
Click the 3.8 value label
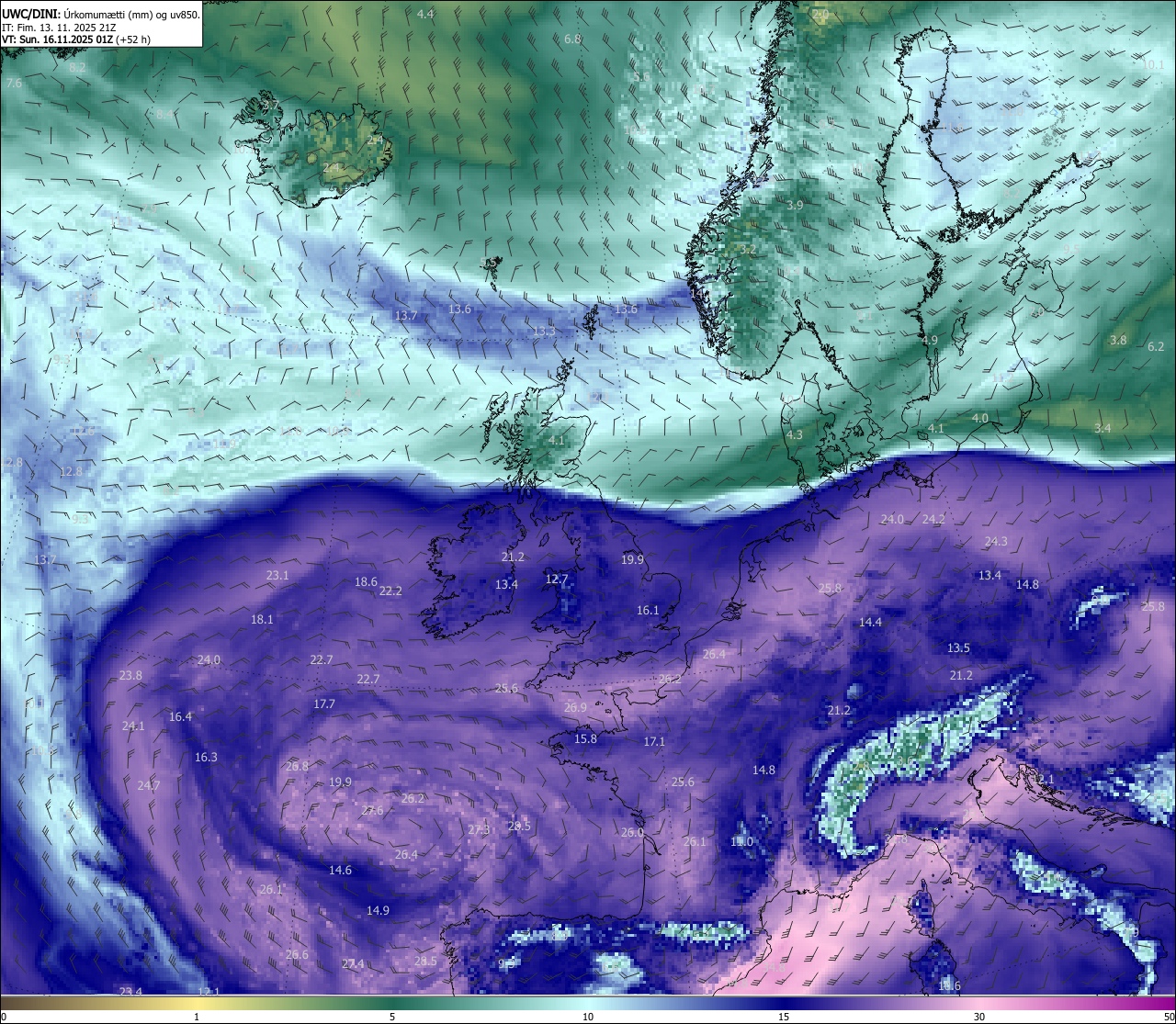1118,340
